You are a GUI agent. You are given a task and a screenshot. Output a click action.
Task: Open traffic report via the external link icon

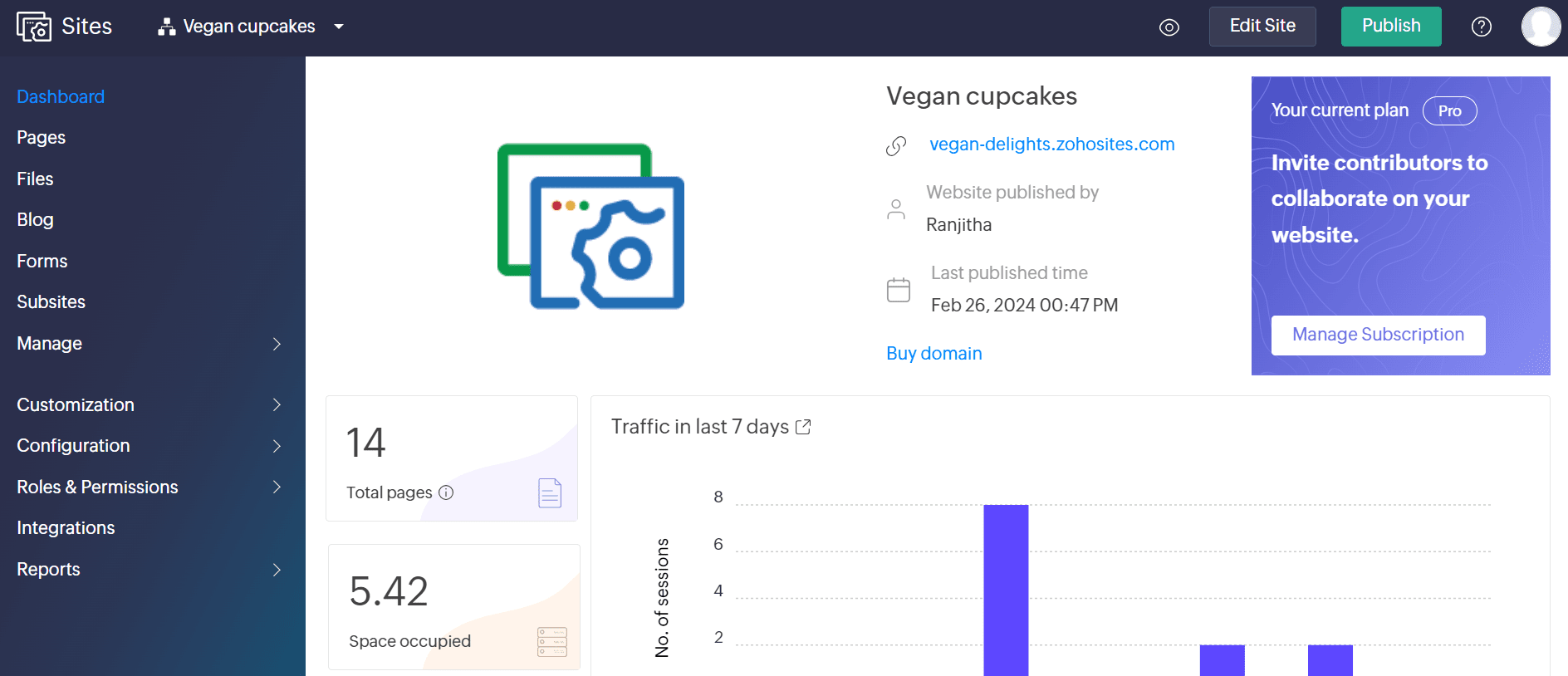coord(803,427)
